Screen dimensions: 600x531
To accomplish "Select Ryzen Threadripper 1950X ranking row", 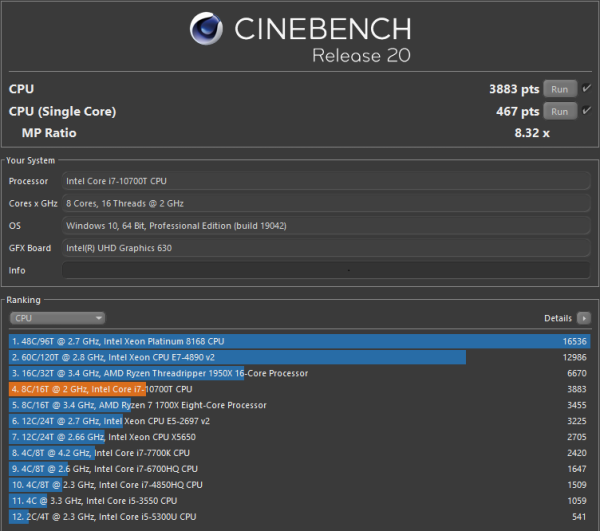I will click(300, 373).
